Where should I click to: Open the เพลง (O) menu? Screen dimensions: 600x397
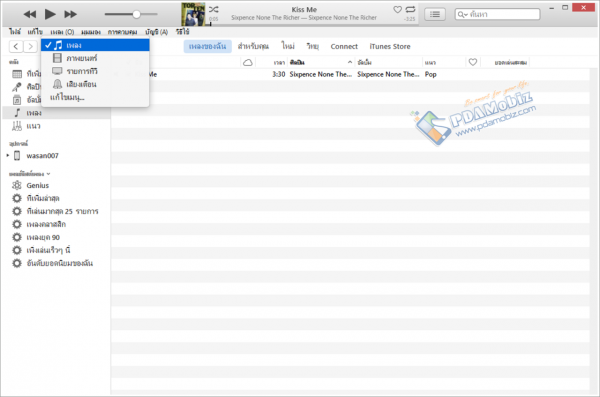[x=62, y=32]
